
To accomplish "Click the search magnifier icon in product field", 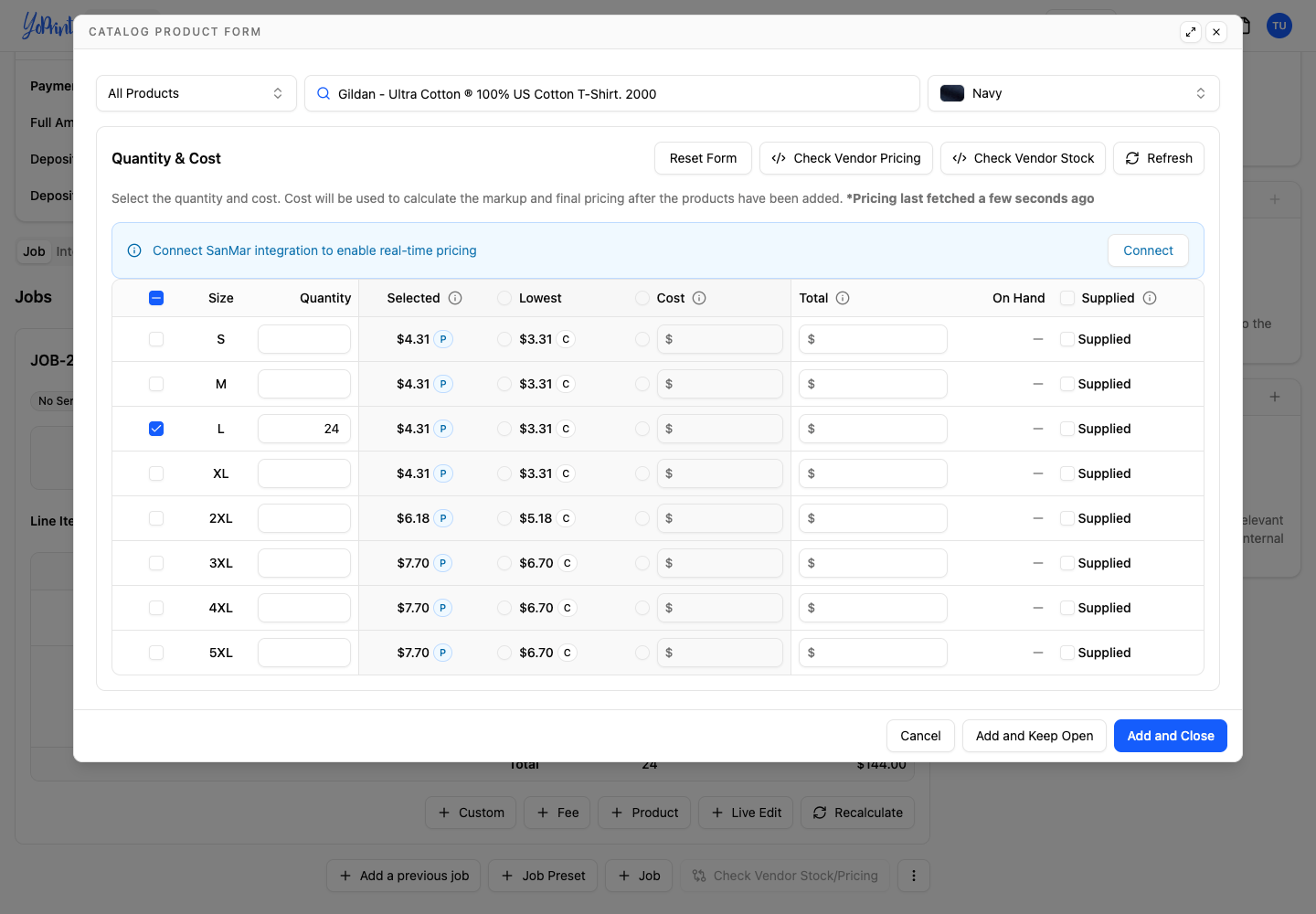I will click(x=324, y=93).
